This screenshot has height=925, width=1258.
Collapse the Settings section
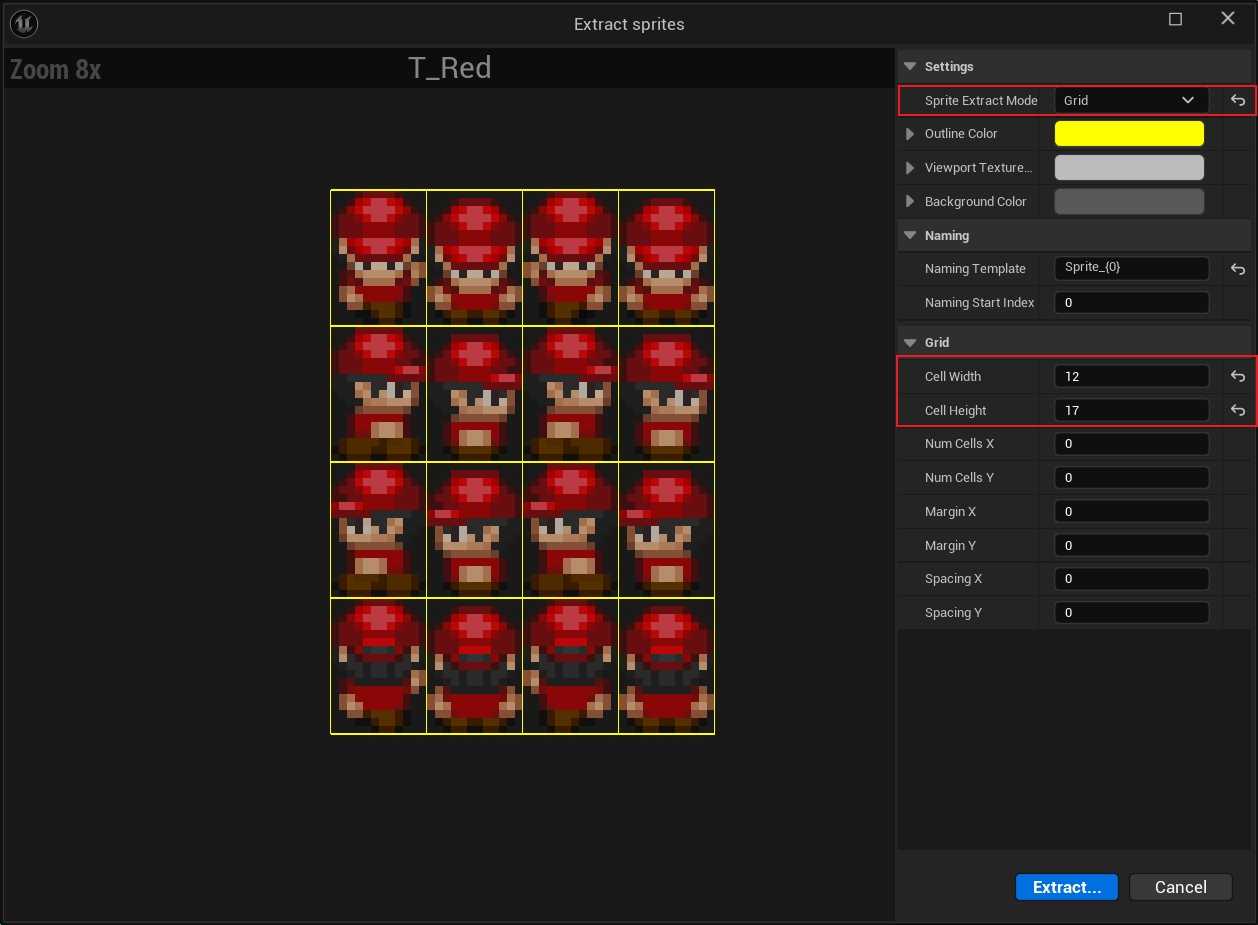pos(909,67)
